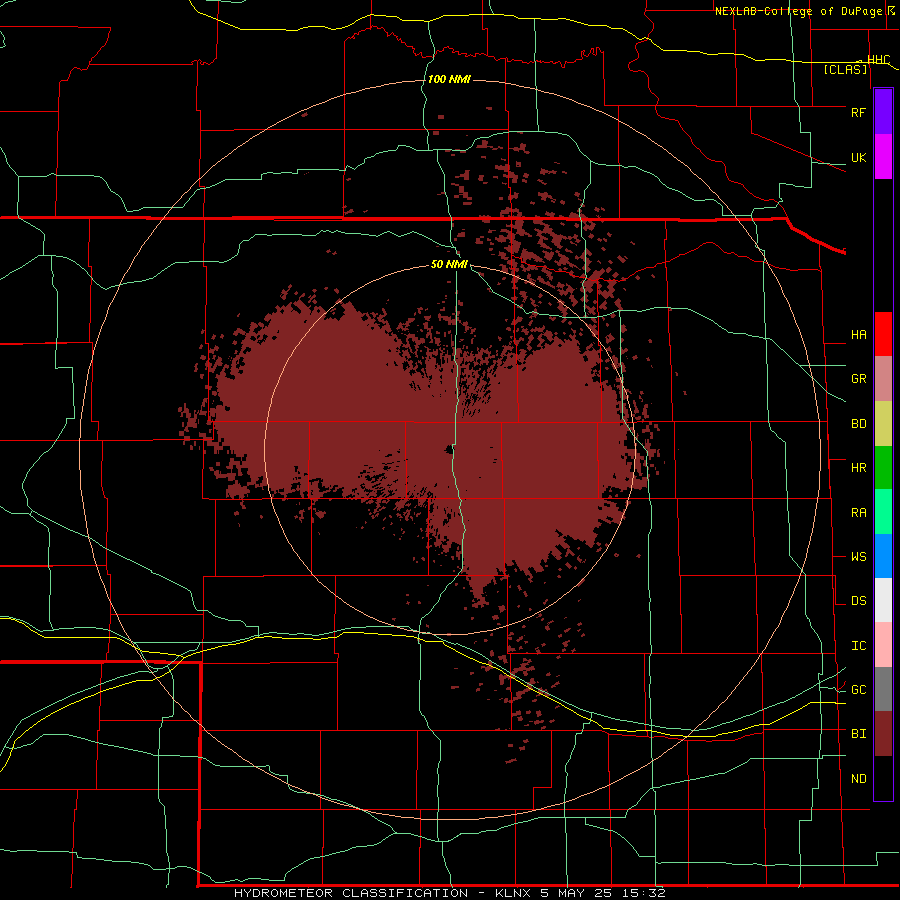Screen dimensions: 900x900
Task: Click the white DS legend swatch
Action: (x=883, y=600)
